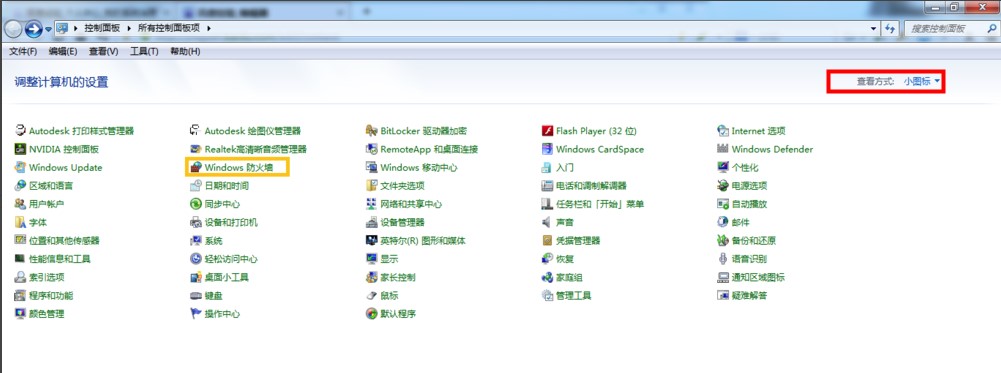Screen dimensions: 1001x373
Task: Click the Internet 选项 icon
Action: pos(723,131)
